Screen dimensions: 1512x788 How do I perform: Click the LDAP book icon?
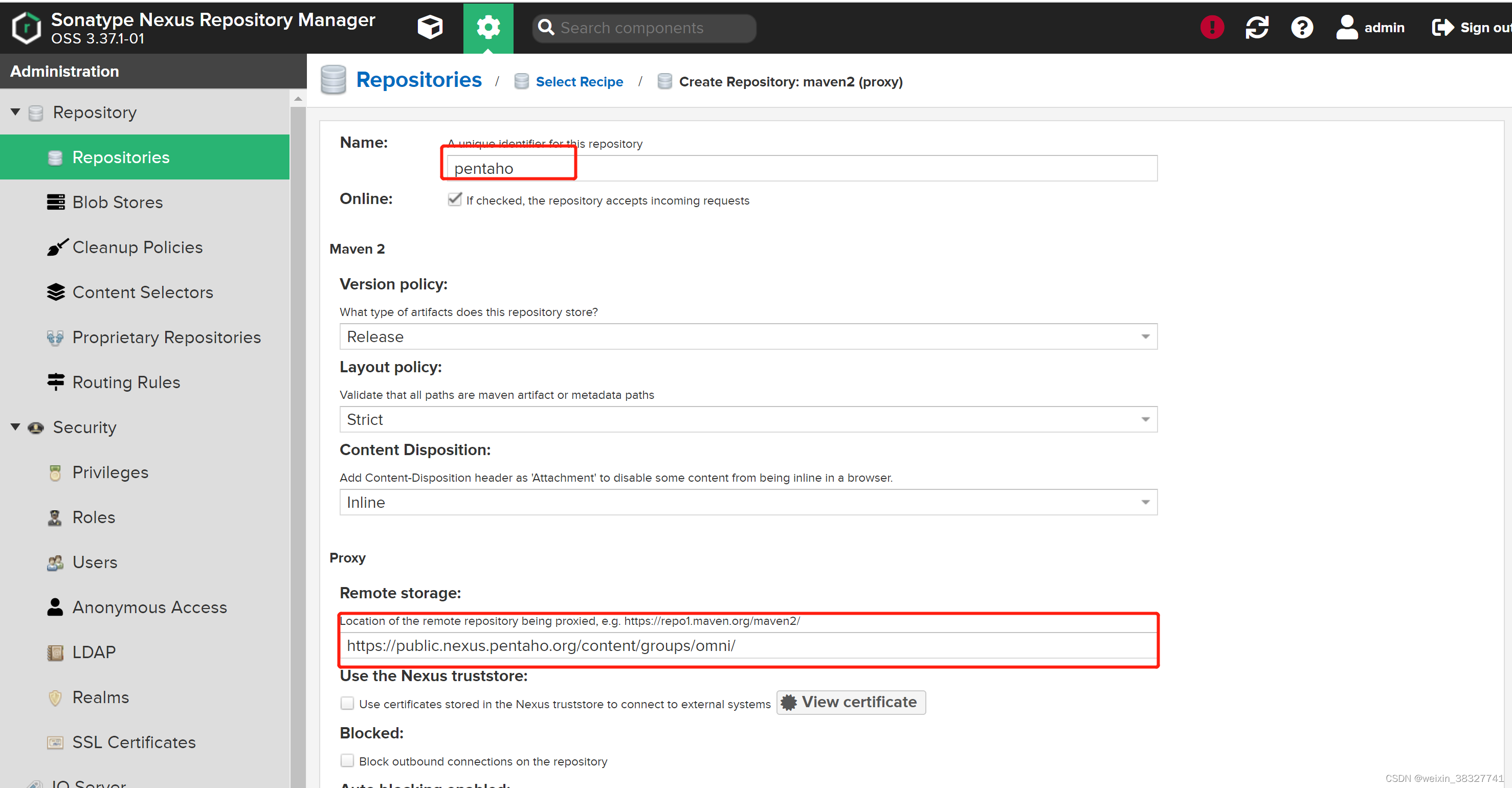point(55,652)
